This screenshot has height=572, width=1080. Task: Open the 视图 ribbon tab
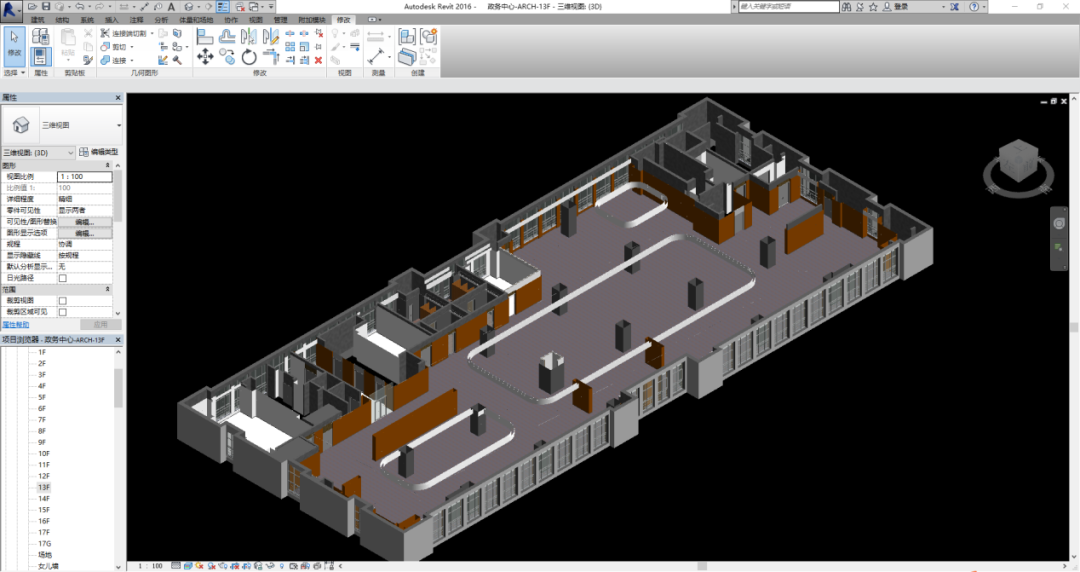click(256, 20)
